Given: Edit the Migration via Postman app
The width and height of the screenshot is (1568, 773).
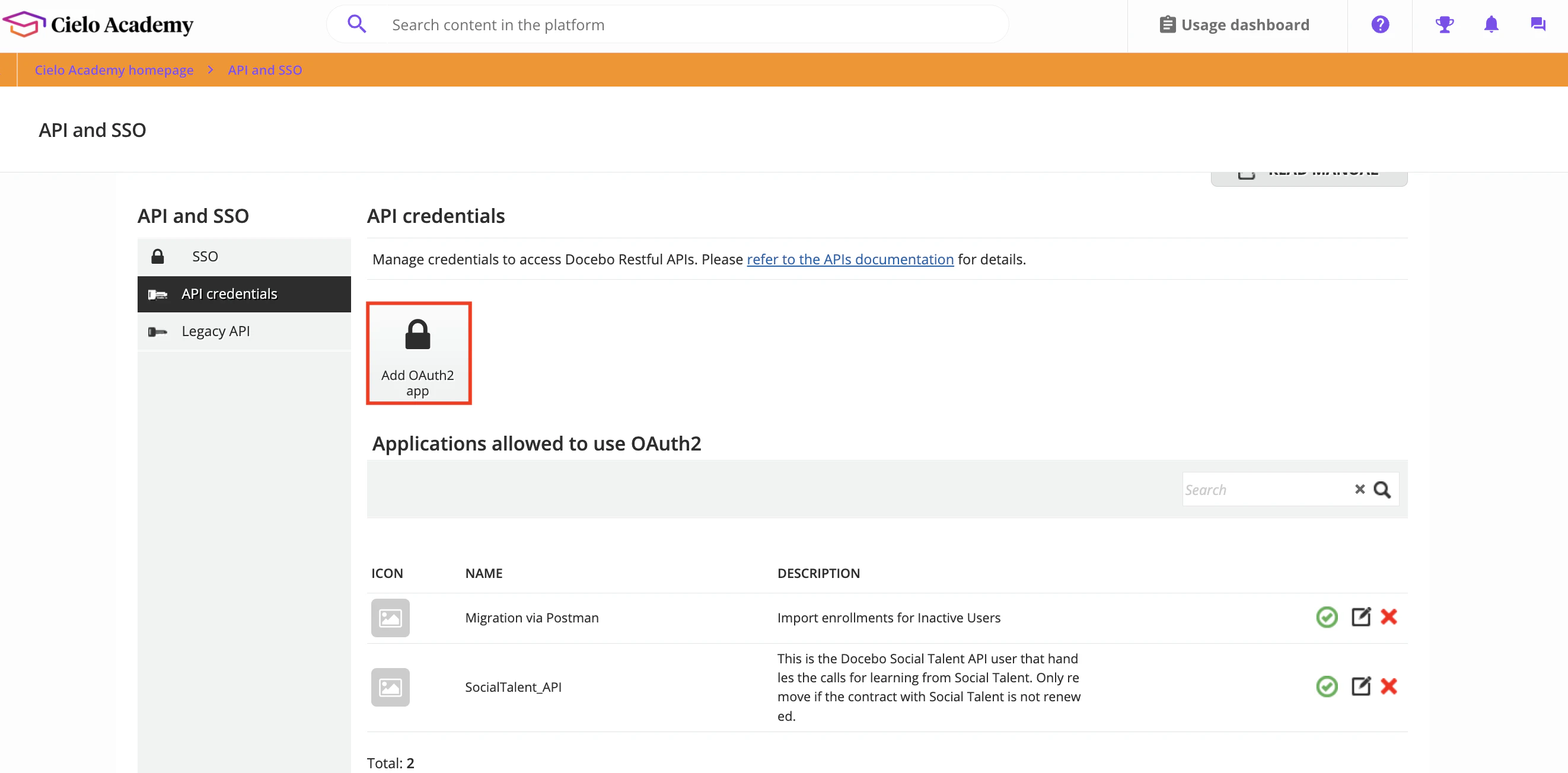Looking at the screenshot, I should [1360, 617].
